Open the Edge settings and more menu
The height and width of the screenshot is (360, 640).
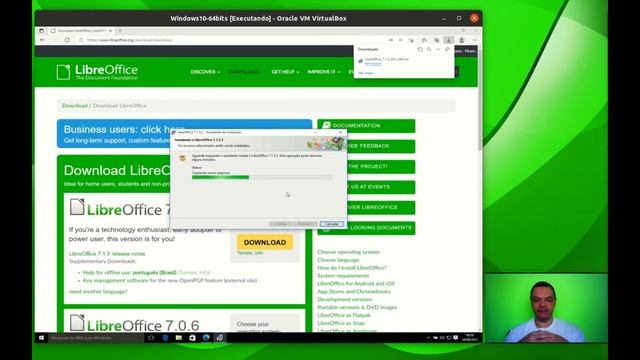point(474,40)
